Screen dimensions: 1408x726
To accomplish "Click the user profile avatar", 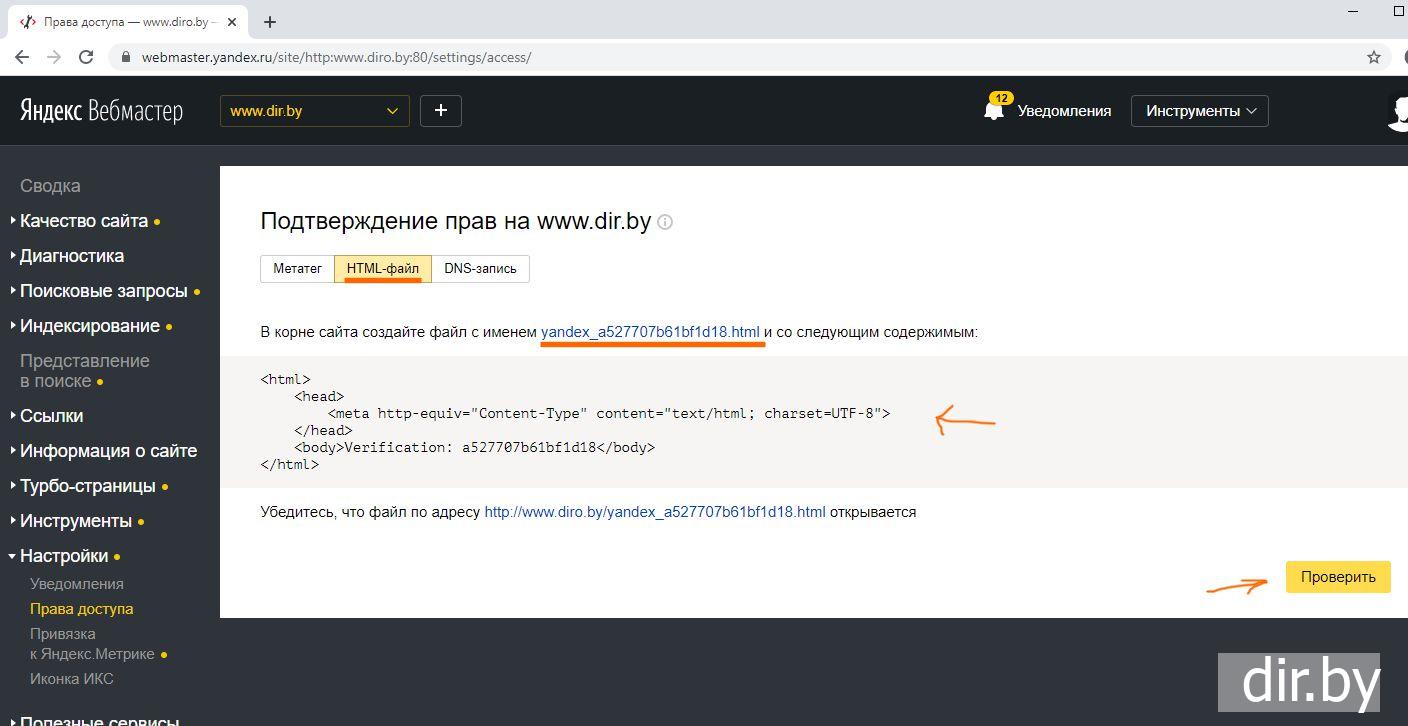I will click(x=1398, y=111).
